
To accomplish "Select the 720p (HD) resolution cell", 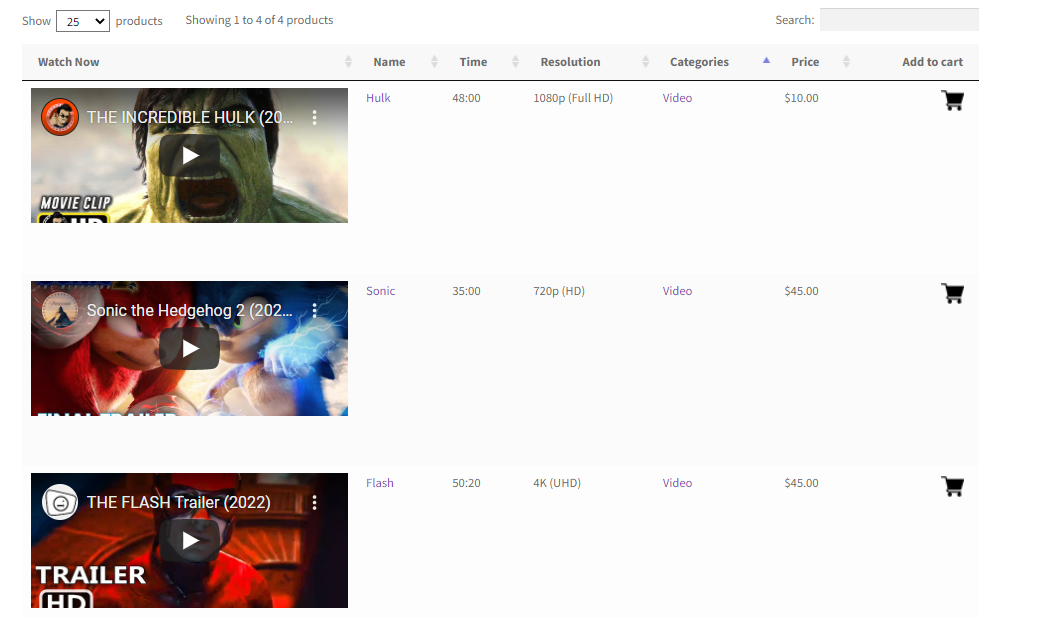I will tap(559, 291).
